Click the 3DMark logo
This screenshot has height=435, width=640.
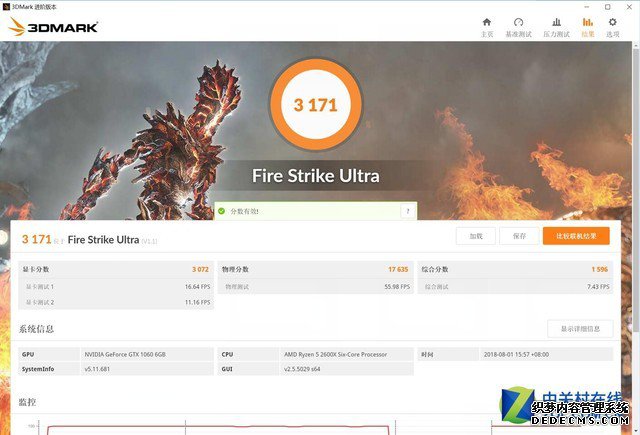click(53, 27)
